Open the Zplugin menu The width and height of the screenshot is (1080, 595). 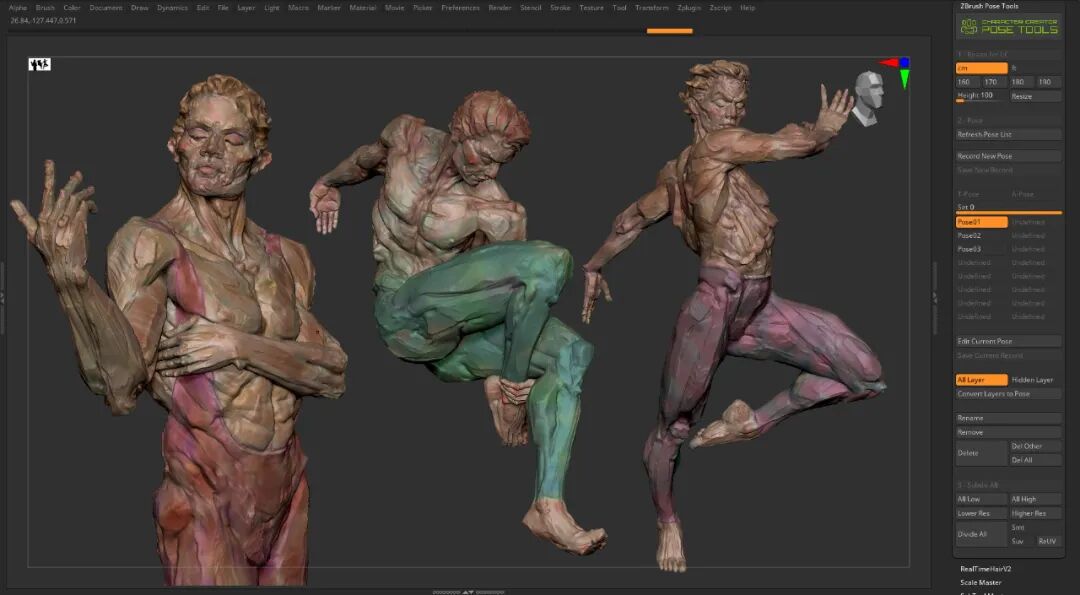[689, 8]
